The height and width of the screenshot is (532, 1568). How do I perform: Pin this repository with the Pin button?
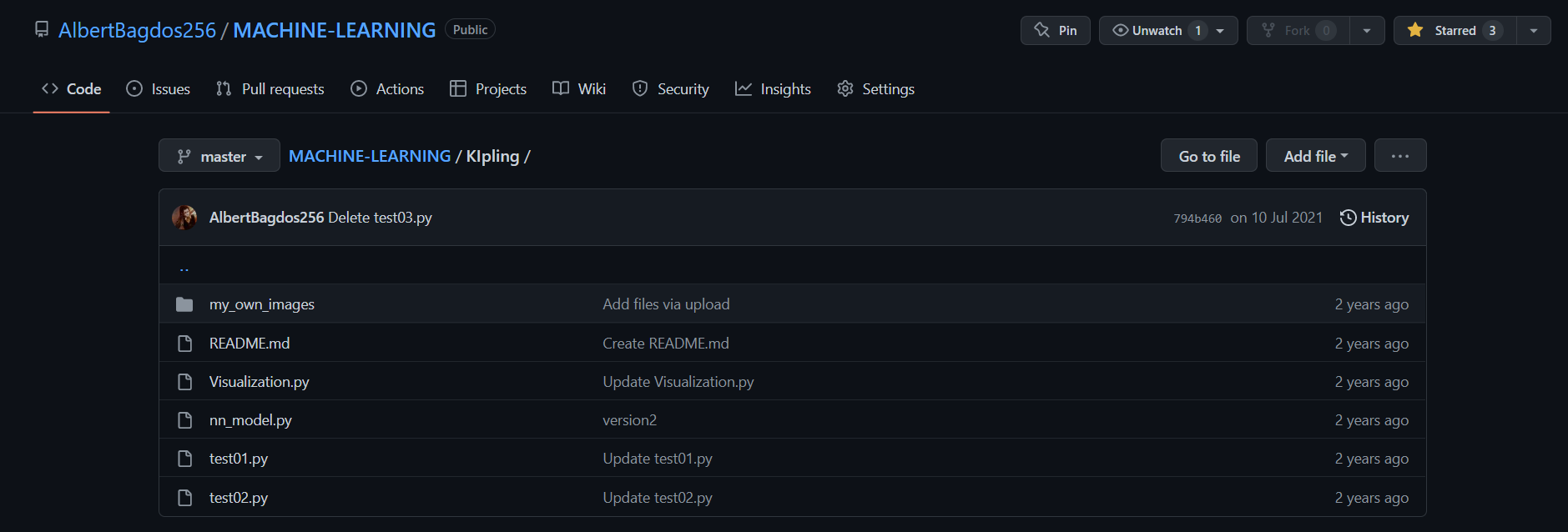pos(1055,31)
